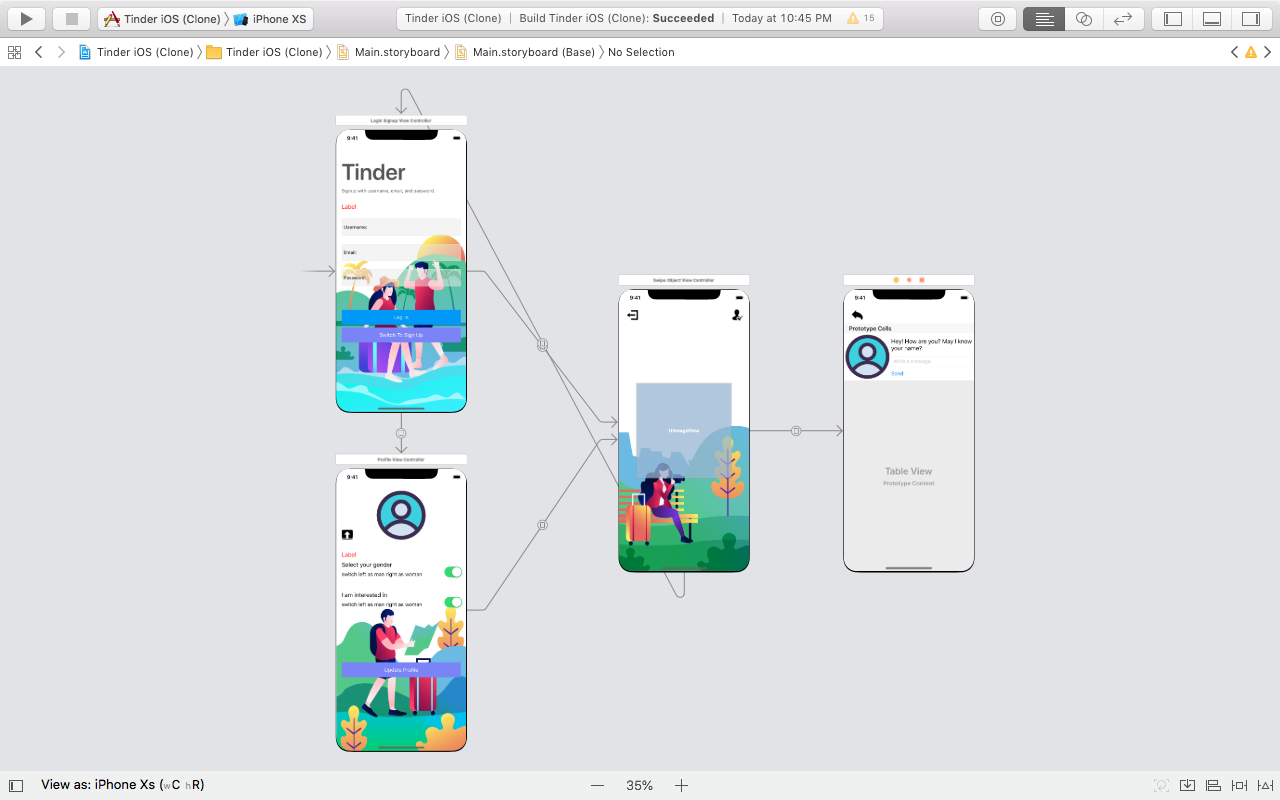Click the Log In button in scene
Image resolution: width=1280 pixels, height=800 pixels.
tap(401, 317)
